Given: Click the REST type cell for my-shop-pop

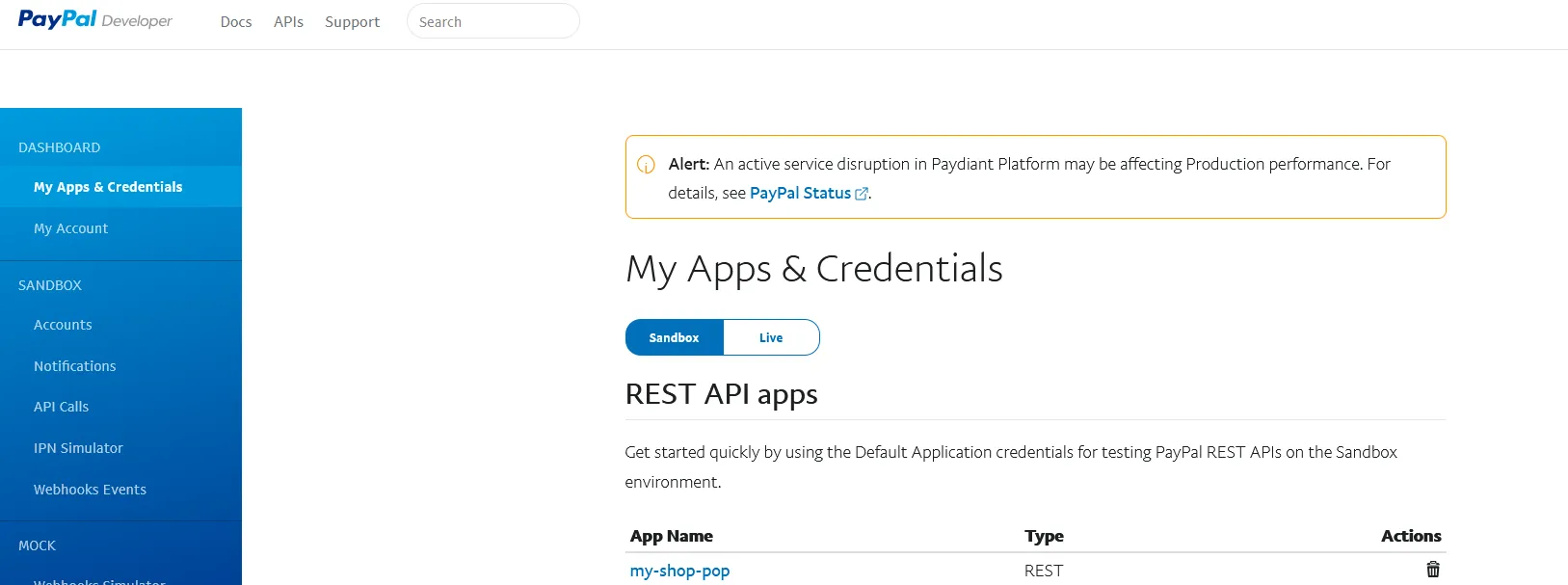Looking at the screenshot, I should point(1044,571).
